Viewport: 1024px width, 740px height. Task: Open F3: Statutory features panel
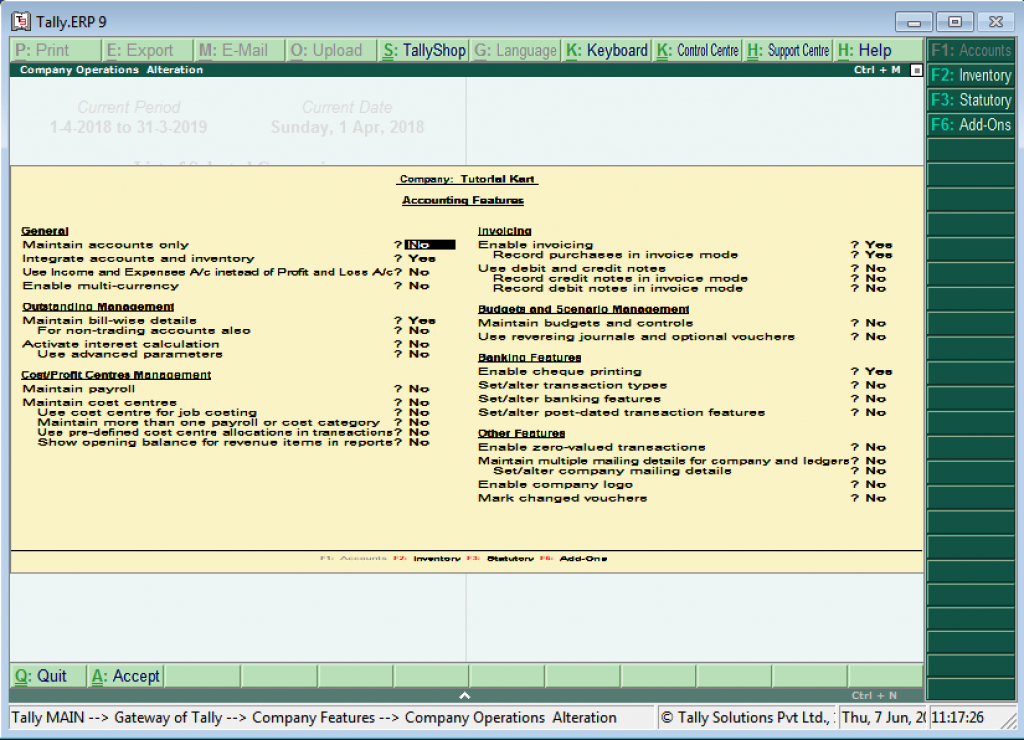click(973, 99)
